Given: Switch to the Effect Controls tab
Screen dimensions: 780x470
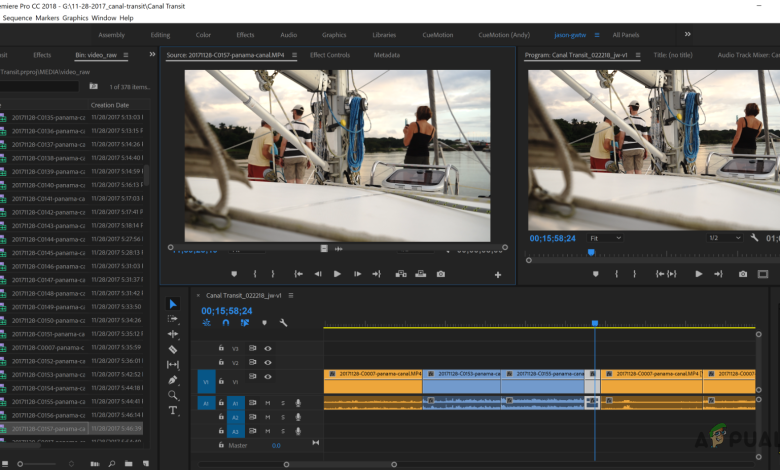Looking at the screenshot, I should click(330, 55).
